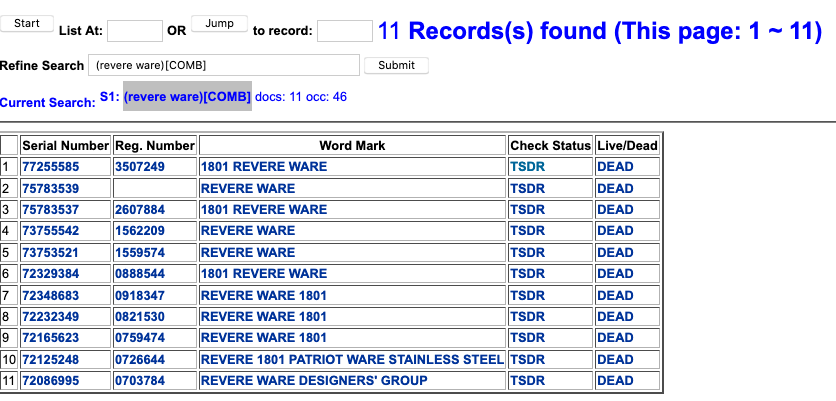Open REVERE WARE word mark in row 4
Image resolution: width=836 pixels, height=401 pixels.
coord(248,231)
